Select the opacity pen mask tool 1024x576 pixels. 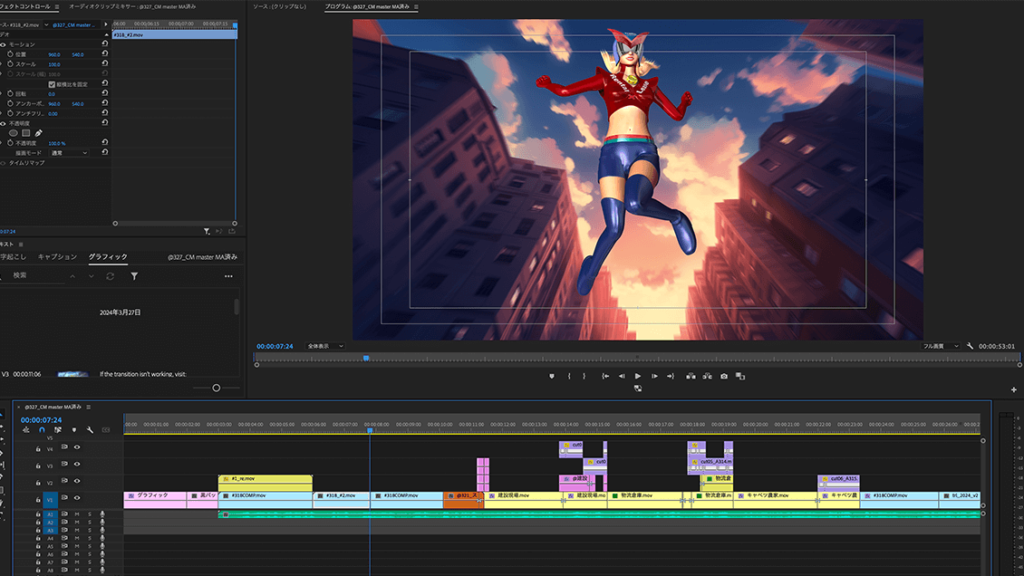[39, 133]
